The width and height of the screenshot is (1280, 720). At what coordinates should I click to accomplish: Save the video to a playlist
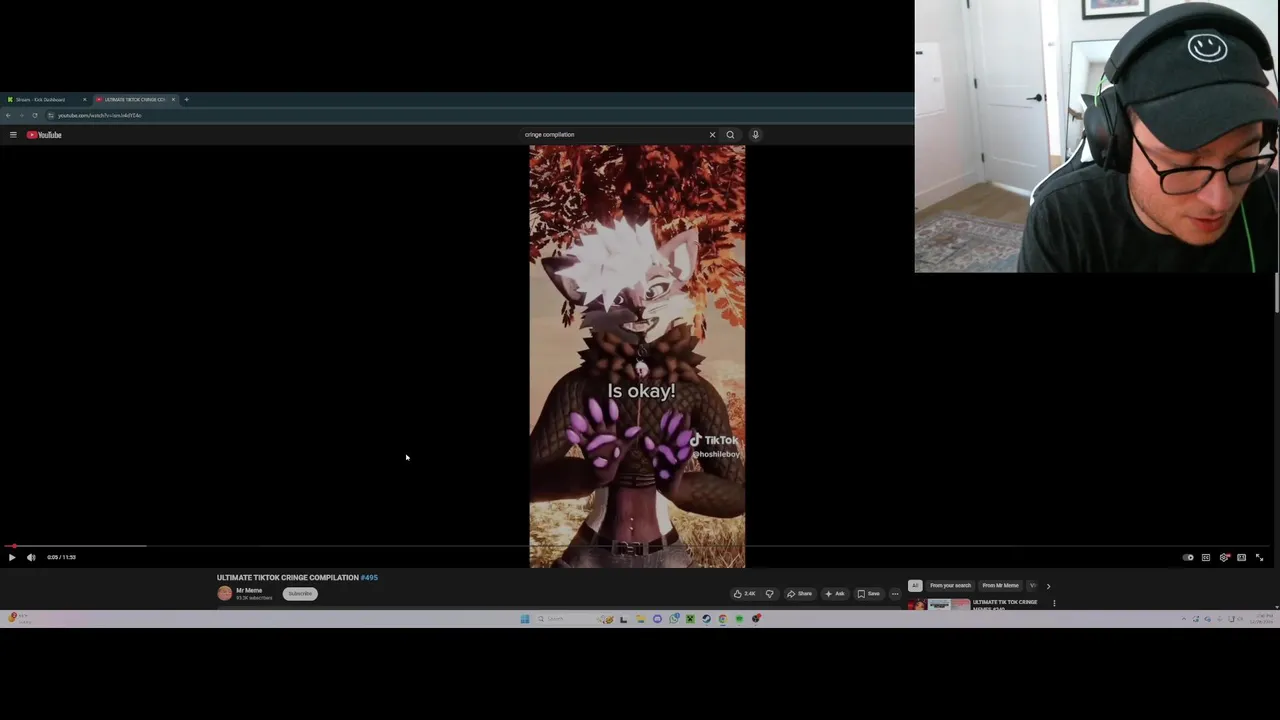868,593
